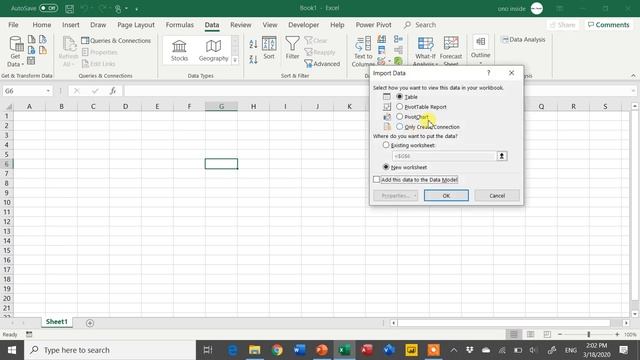Open the Name Box dropdown
Screen dimensions: 640x360
click(x=48, y=91)
